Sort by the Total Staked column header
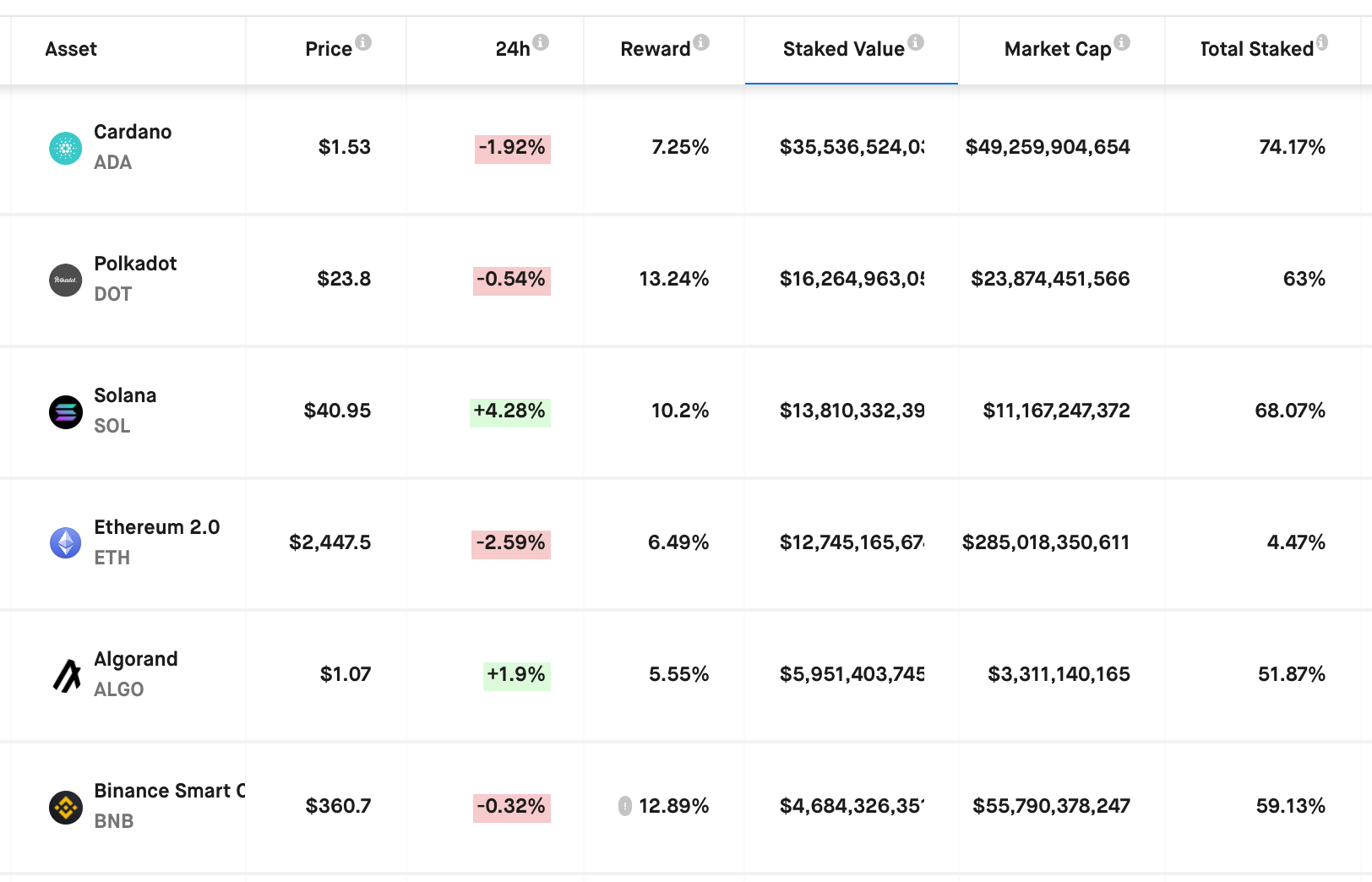 click(1257, 49)
